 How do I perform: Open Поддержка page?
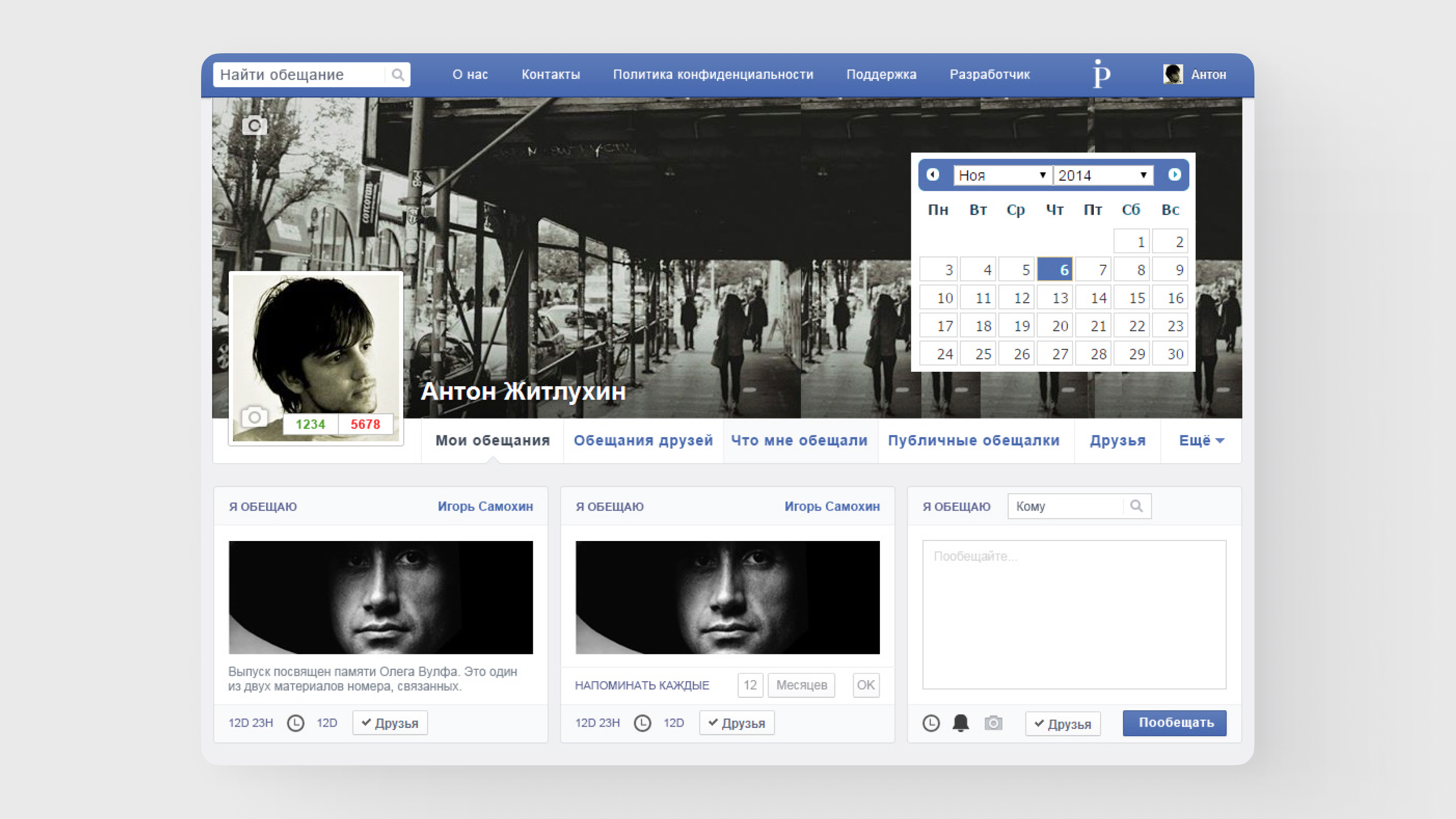(x=881, y=75)
